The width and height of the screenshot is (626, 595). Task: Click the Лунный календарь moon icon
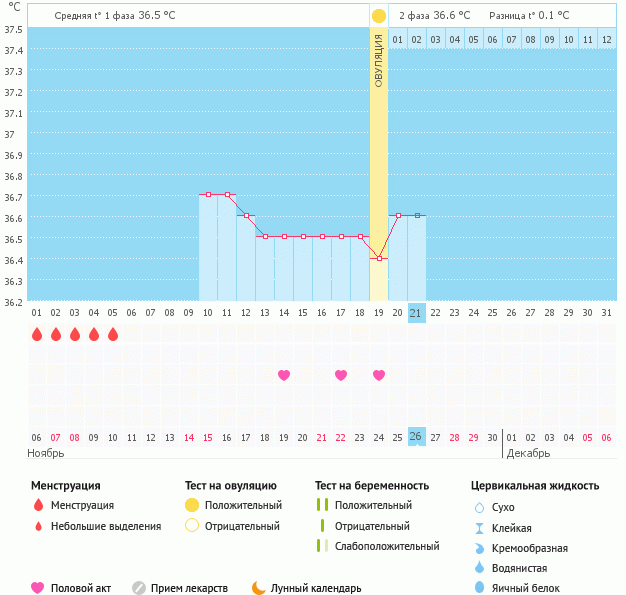point(259,588)
